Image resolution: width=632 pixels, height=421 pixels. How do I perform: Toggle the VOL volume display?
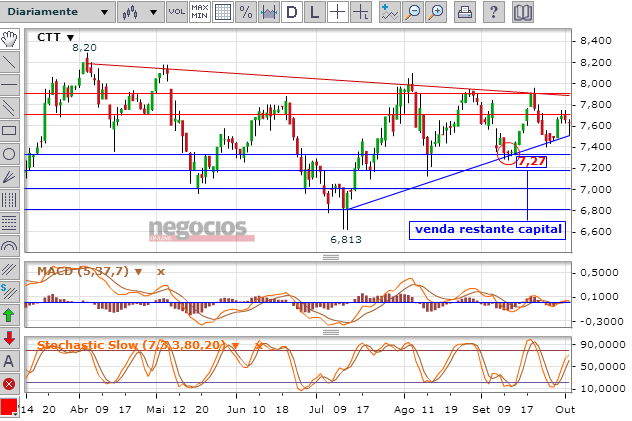(x=177, y=12)
